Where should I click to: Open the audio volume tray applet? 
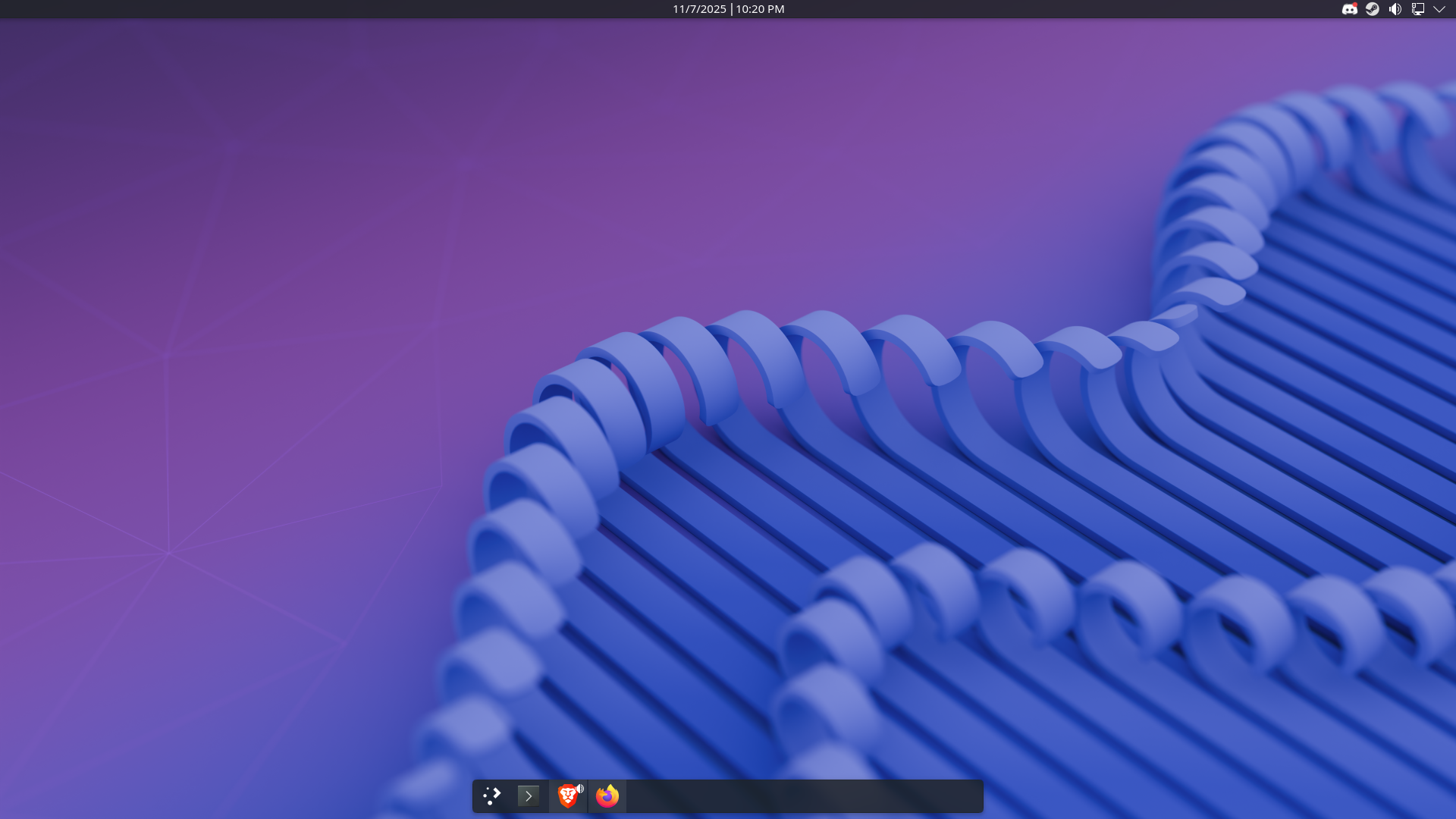(1395, 9)
